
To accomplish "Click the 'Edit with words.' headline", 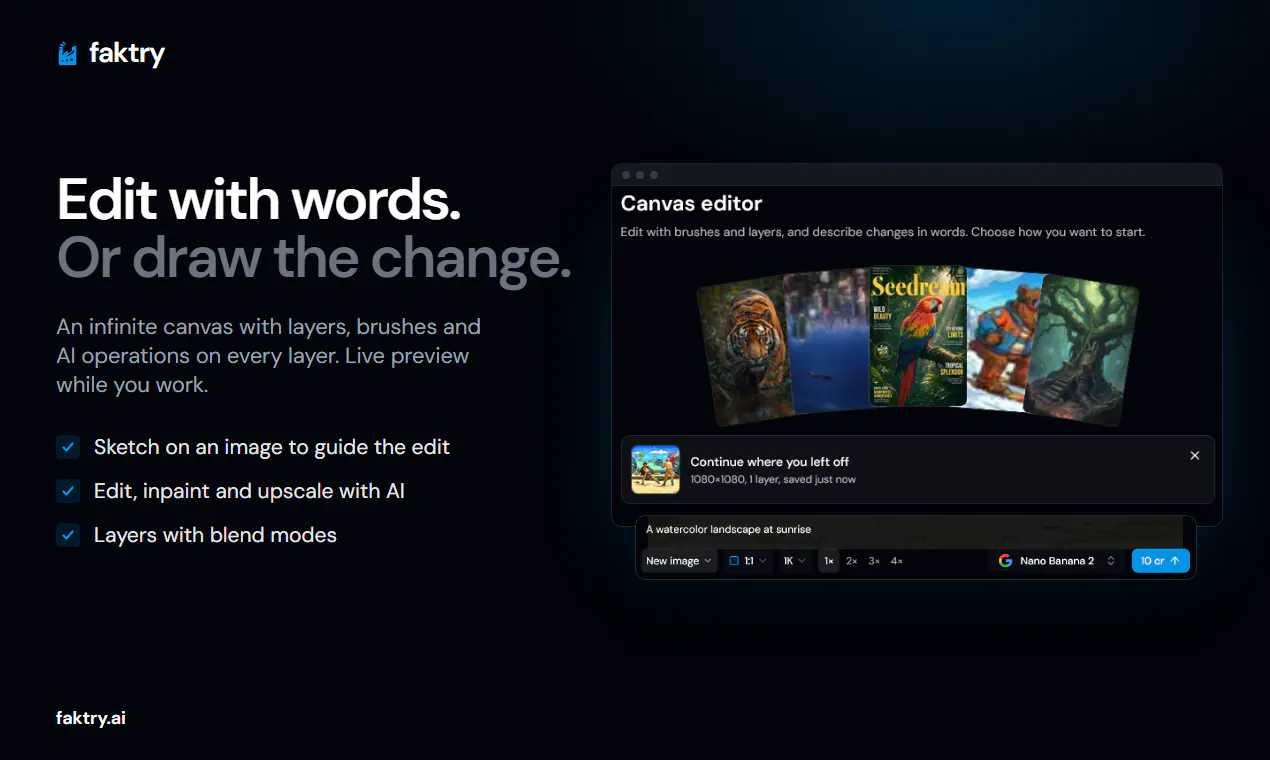I will point(259,200).
